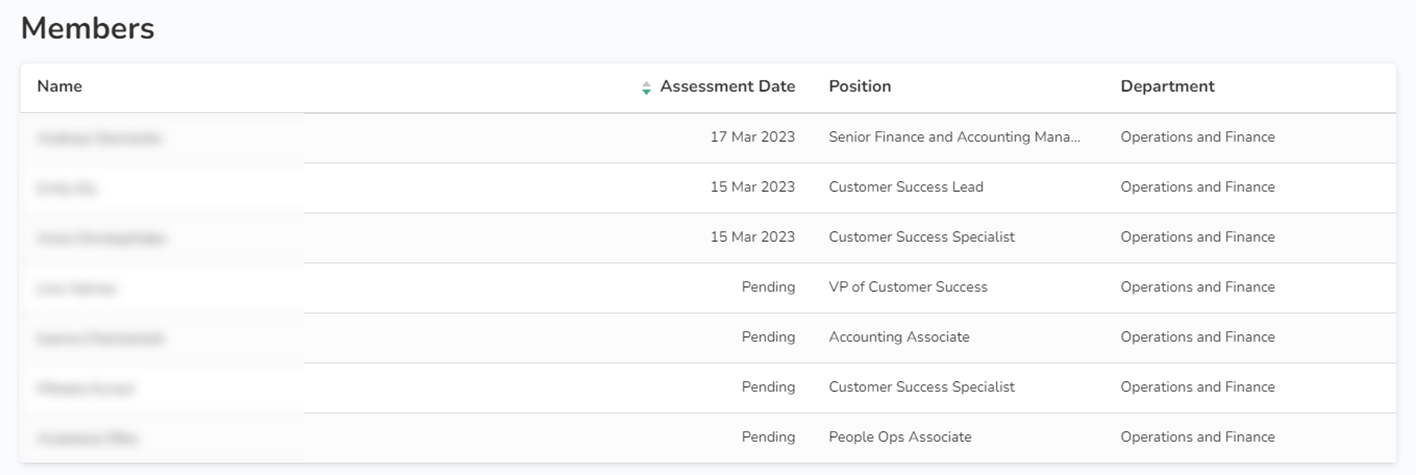Image resolution: width=1416 pixels, height=475 pixels.
Task: Click the sort arrows beside Assessment Date
Action: (x=646, y=87)
